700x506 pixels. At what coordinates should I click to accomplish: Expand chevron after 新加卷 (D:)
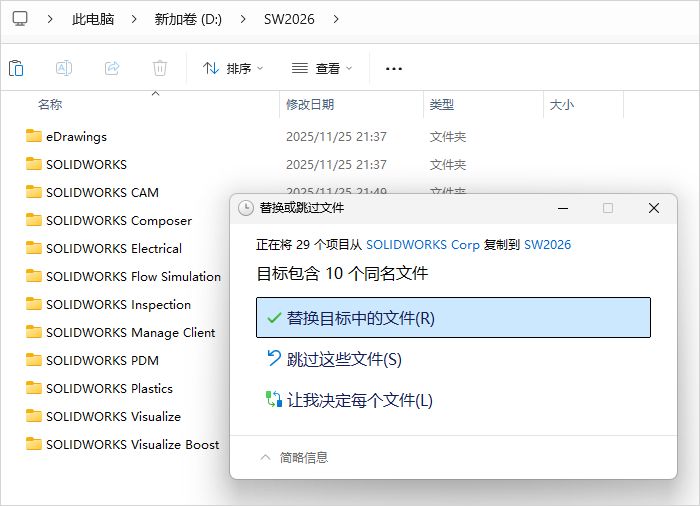pos(243,19)
